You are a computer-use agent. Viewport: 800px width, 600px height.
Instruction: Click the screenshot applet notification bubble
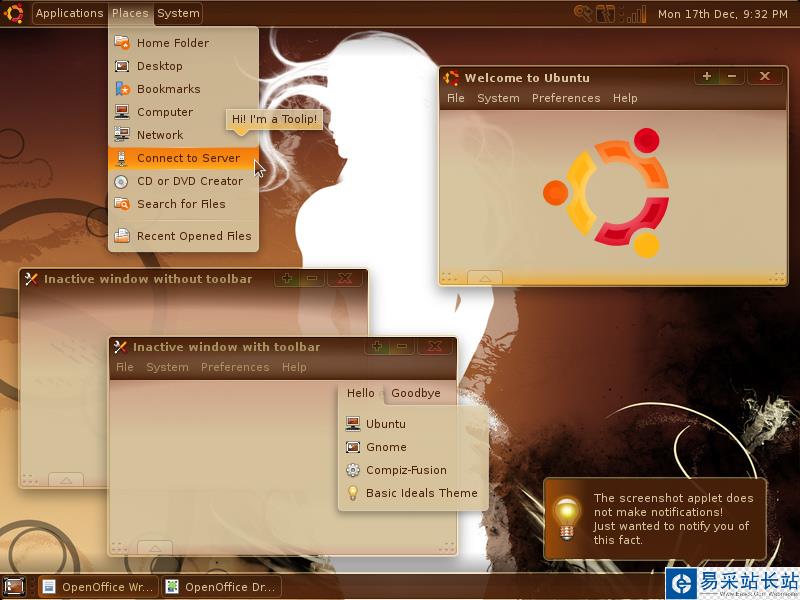pos(655,518)
